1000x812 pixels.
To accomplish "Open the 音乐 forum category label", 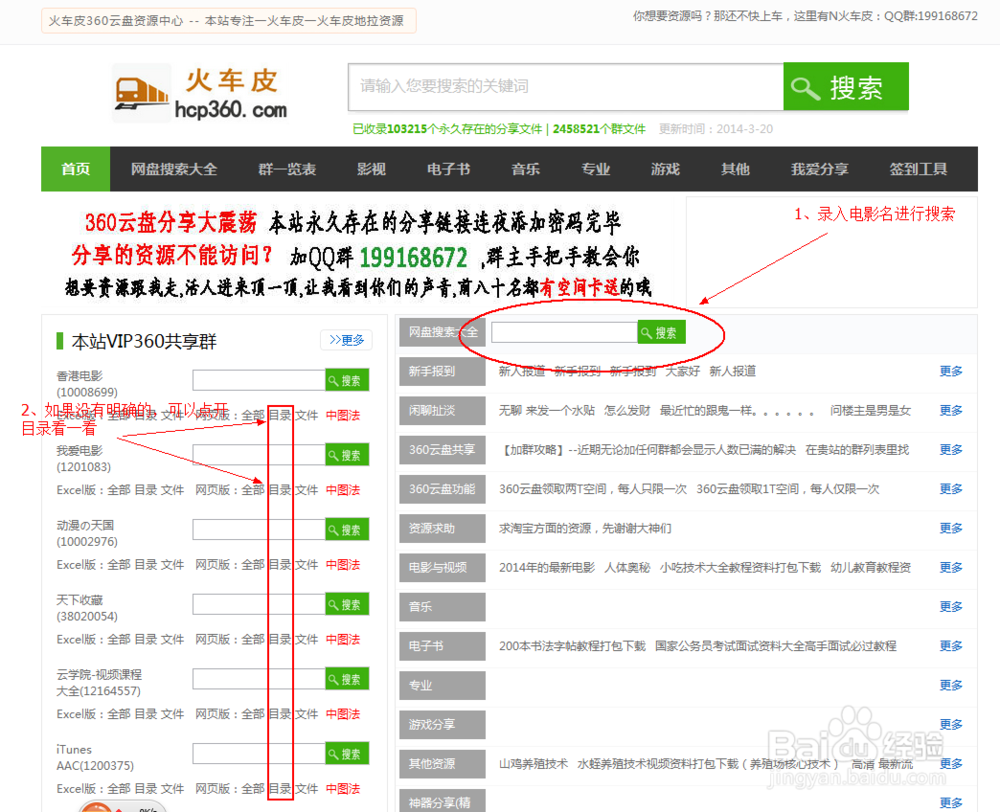I will (x=442, y=607).
